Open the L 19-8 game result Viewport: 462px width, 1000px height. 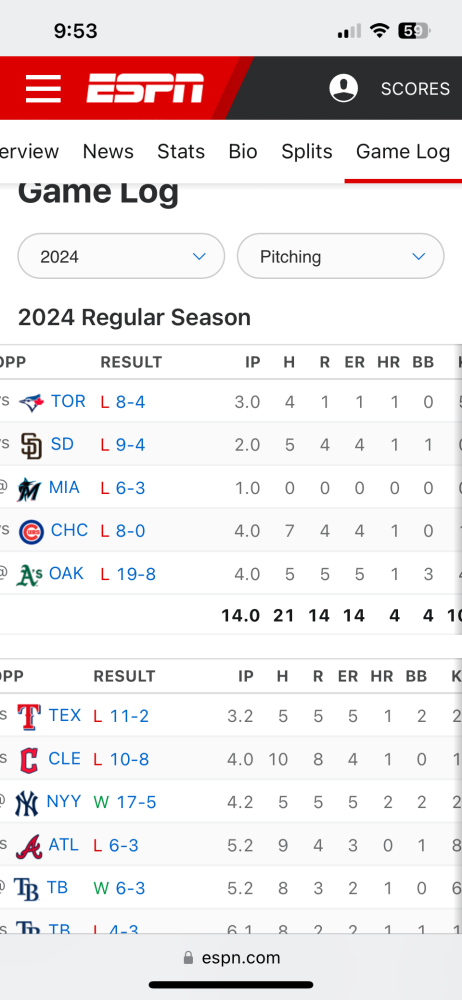pos(128,574)
